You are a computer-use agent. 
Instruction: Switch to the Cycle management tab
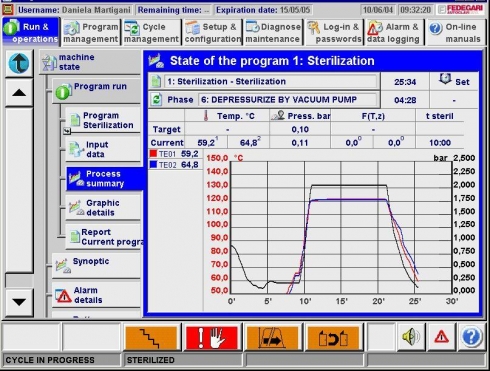coord(151,32)
